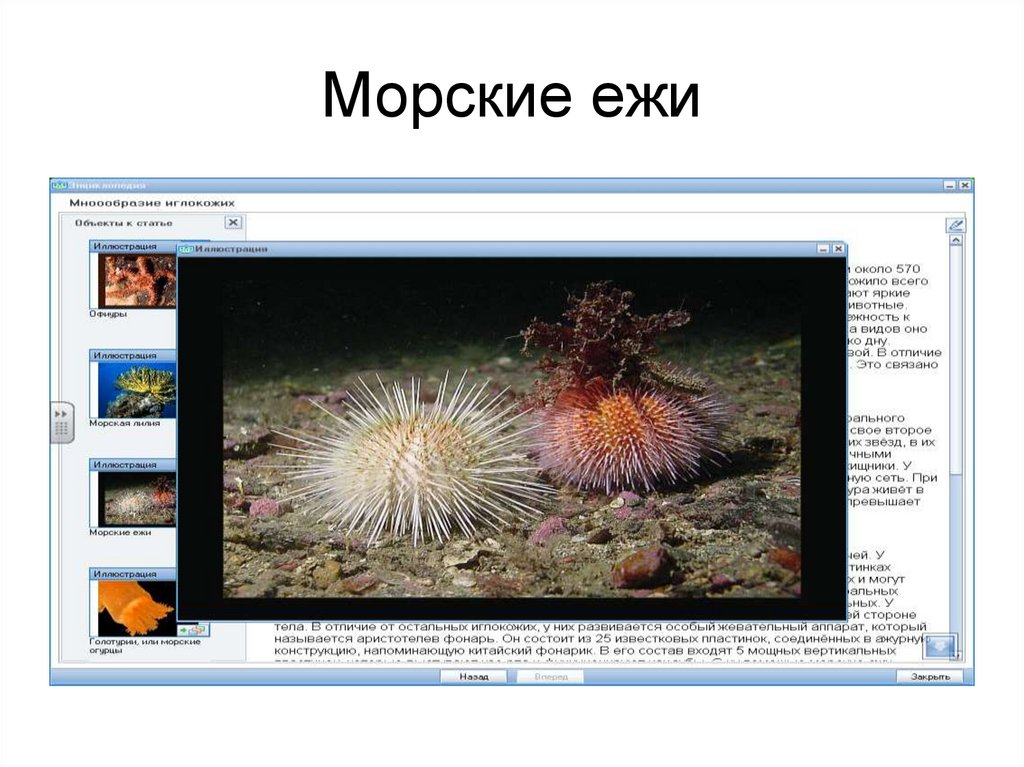Click the Иллюстрация header above Морские ежи
Viewport: 1024px width, 767px height.
(125, 462)
